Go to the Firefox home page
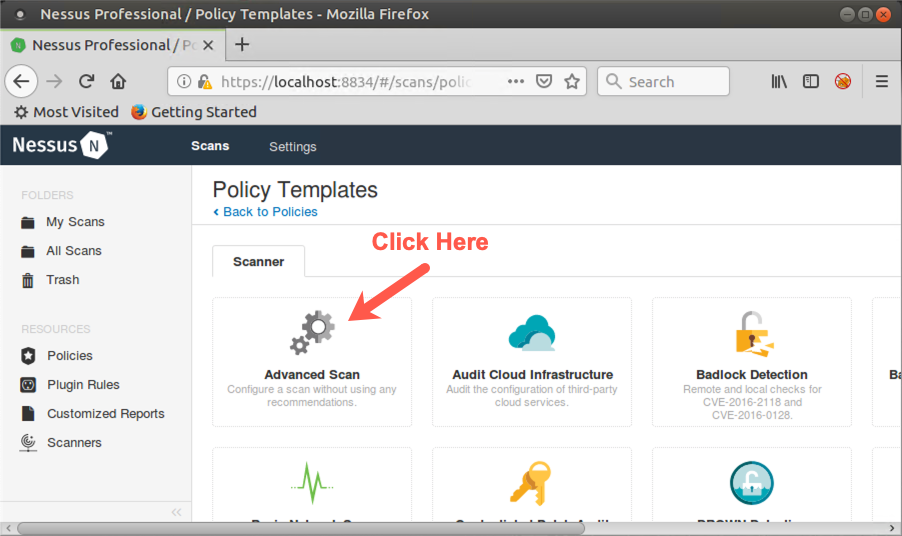 click(x=118, y=82)
